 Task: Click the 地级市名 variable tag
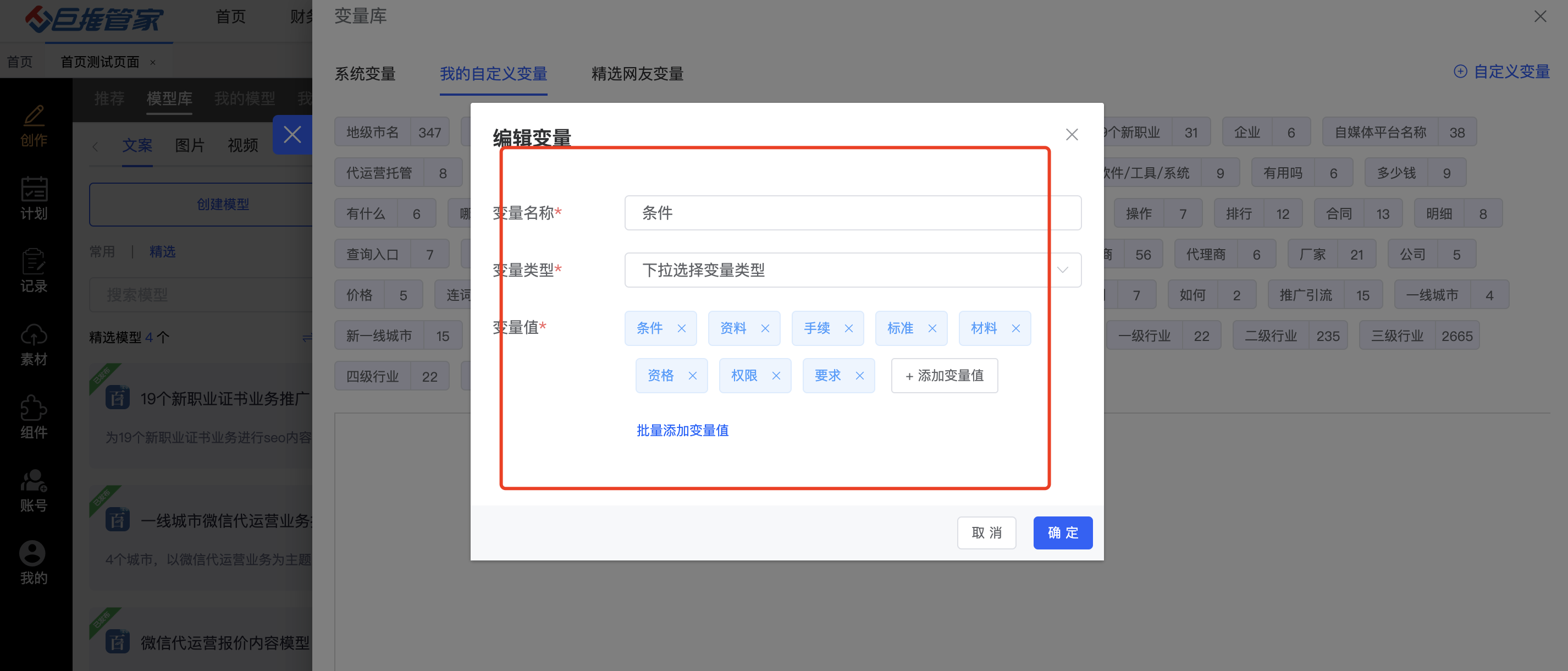[391, 132]
